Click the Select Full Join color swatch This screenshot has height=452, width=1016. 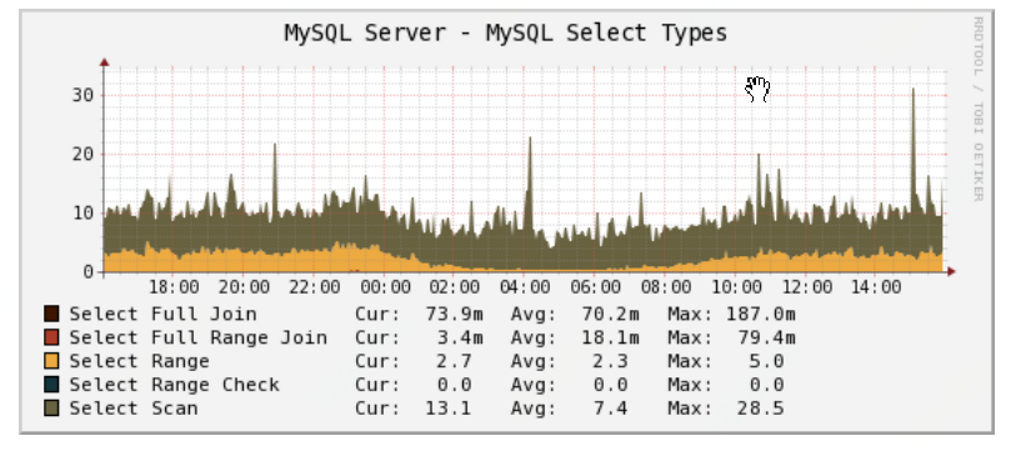pos(51,314)
